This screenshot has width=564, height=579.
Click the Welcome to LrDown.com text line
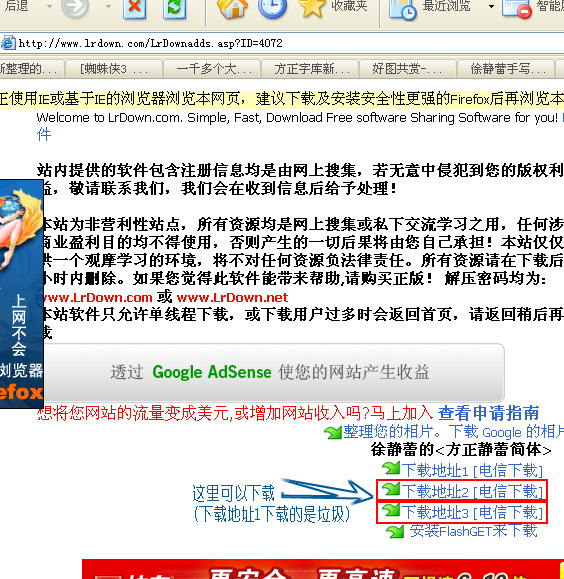click(297, 118)
